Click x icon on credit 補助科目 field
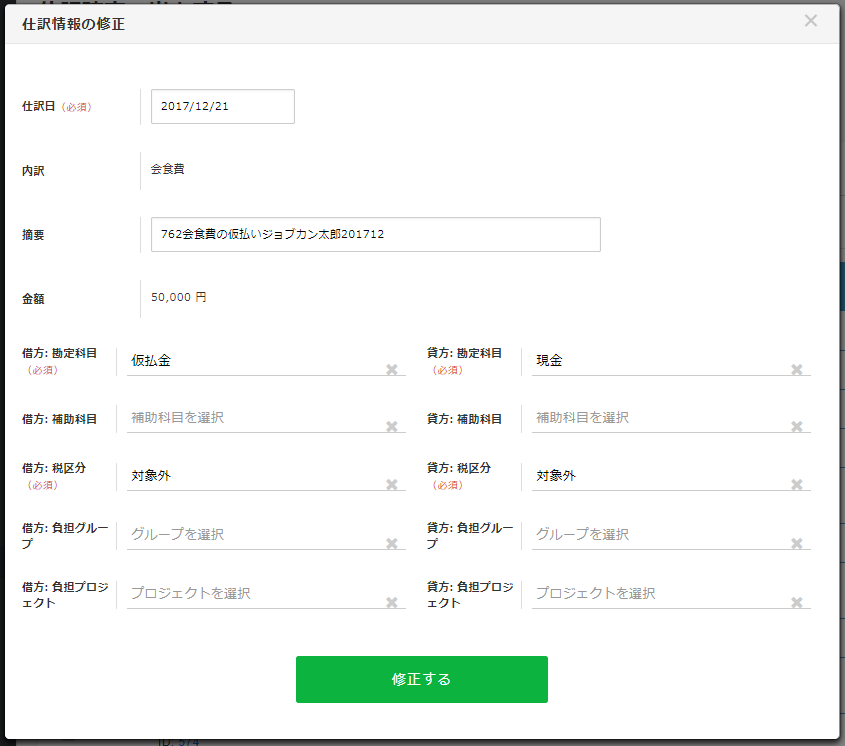This screenshot has width=845, height=746. point(797,427)
